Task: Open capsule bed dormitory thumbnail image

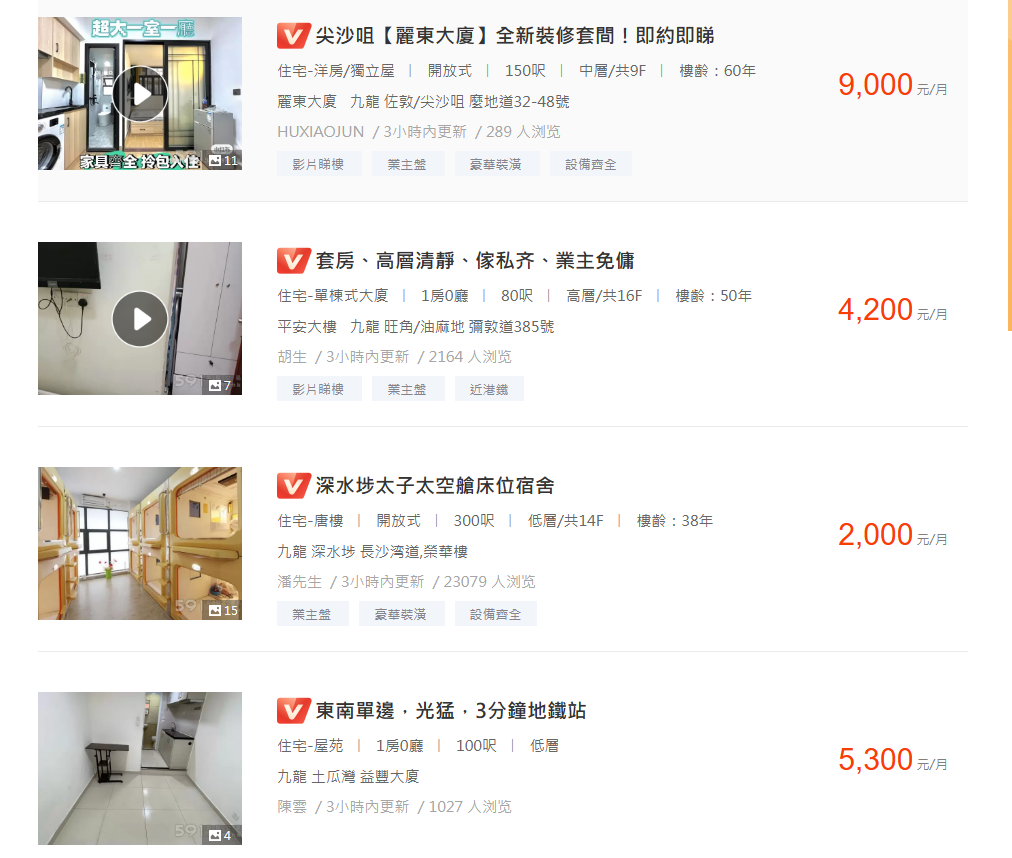Action: tap(140, 544)
